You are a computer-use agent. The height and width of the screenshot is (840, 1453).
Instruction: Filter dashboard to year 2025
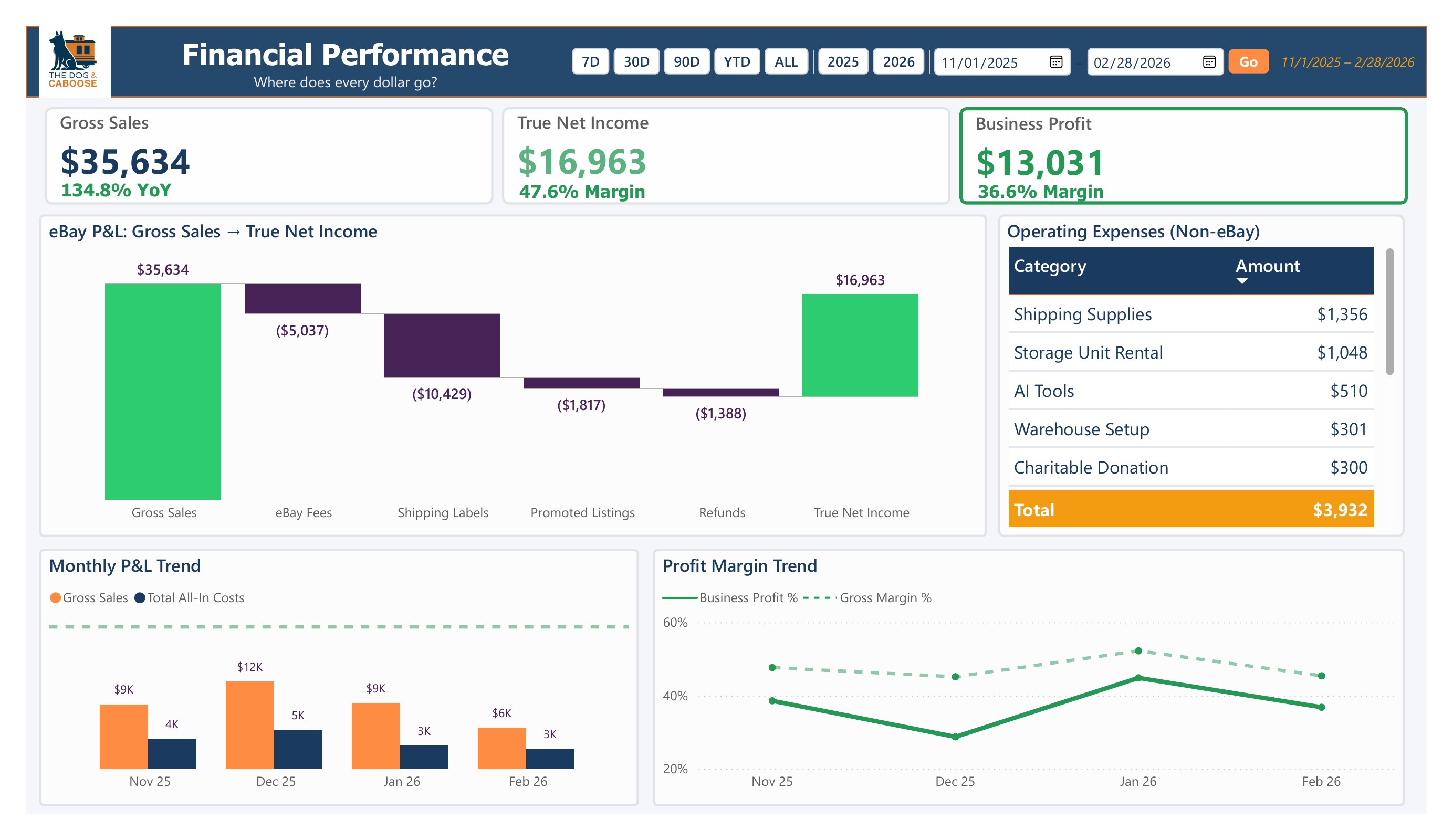[843, 62]
